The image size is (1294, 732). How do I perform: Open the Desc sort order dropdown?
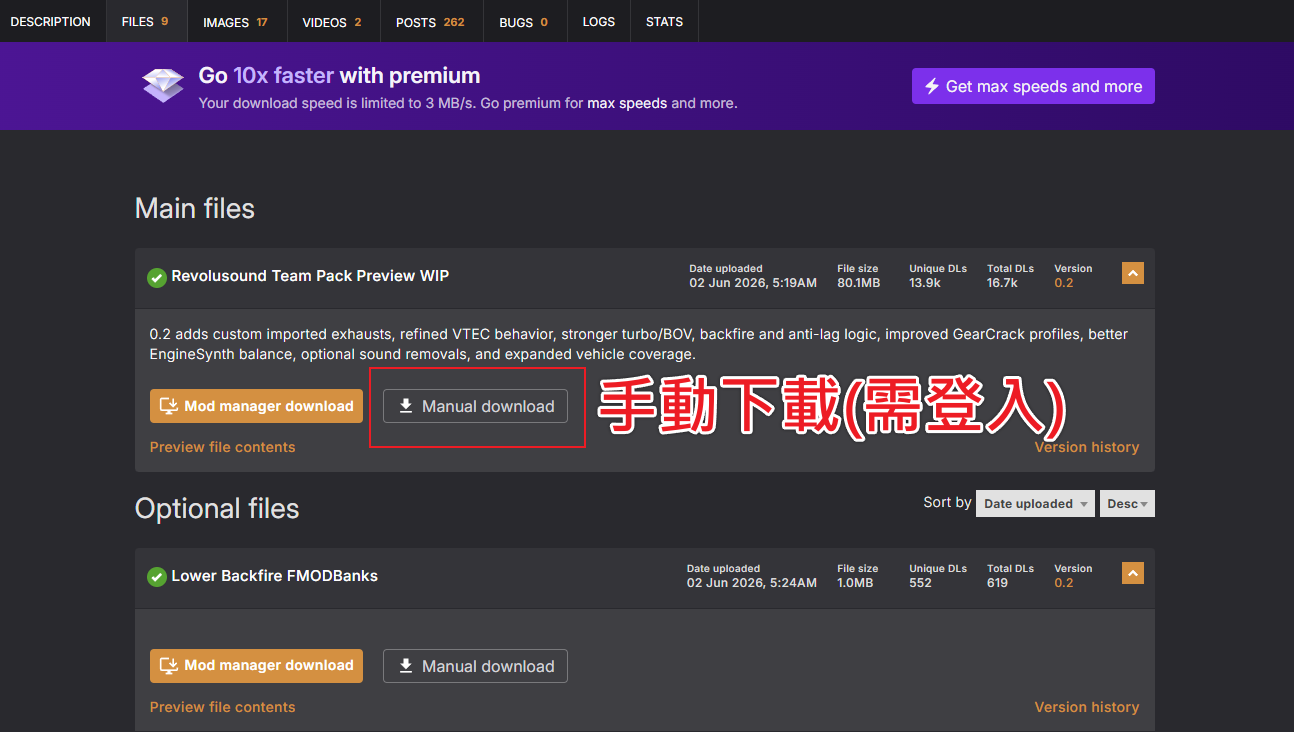click(x=1127, y=504)
